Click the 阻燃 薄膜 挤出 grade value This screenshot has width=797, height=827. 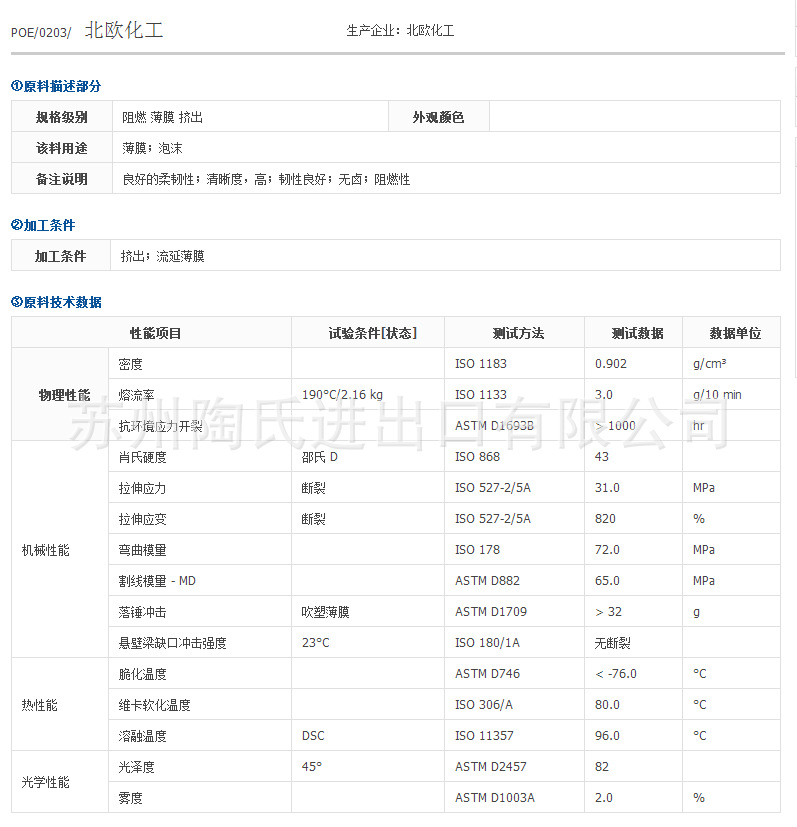pos(162,117)
